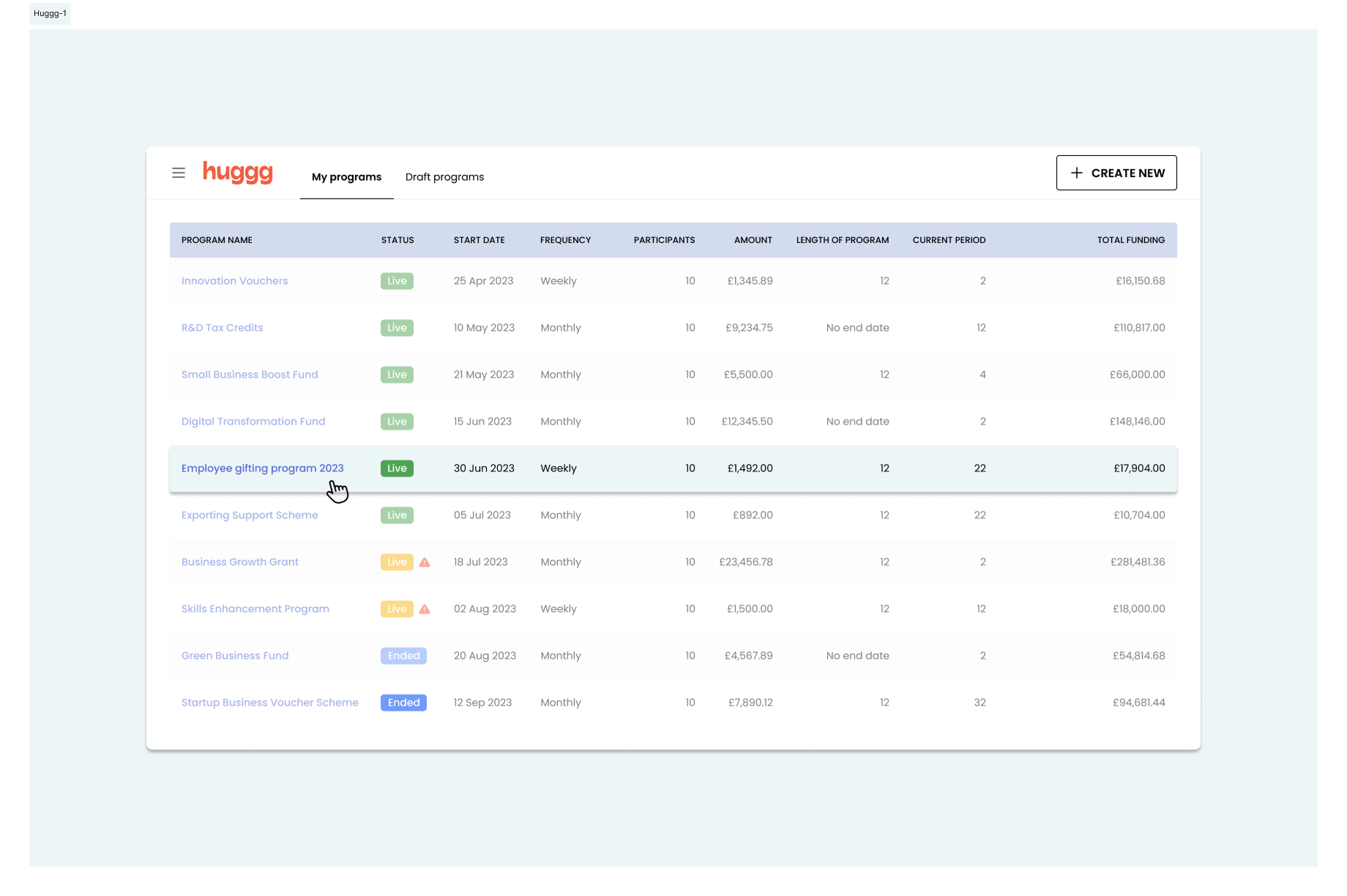Open Green Business Fund program
The width and height of the screenshot is (1347, 896).
[x=235, y=656]
